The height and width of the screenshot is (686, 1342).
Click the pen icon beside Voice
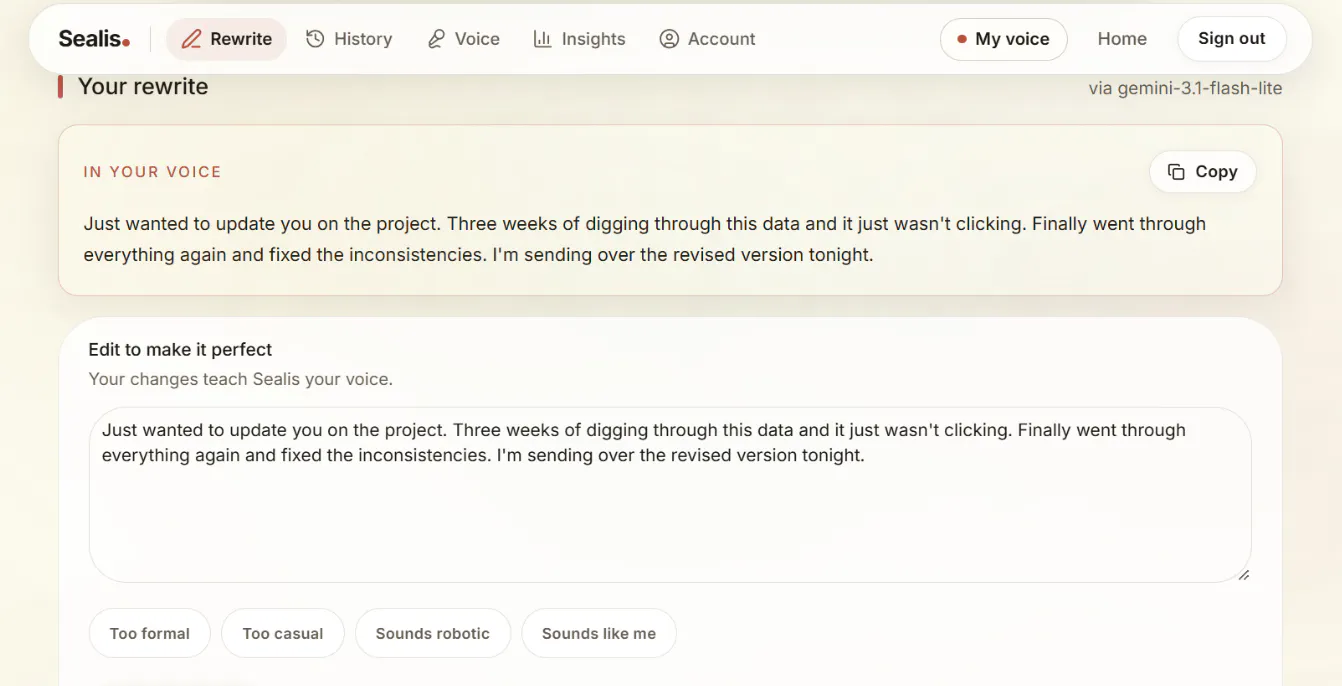(x=436, y=39)
